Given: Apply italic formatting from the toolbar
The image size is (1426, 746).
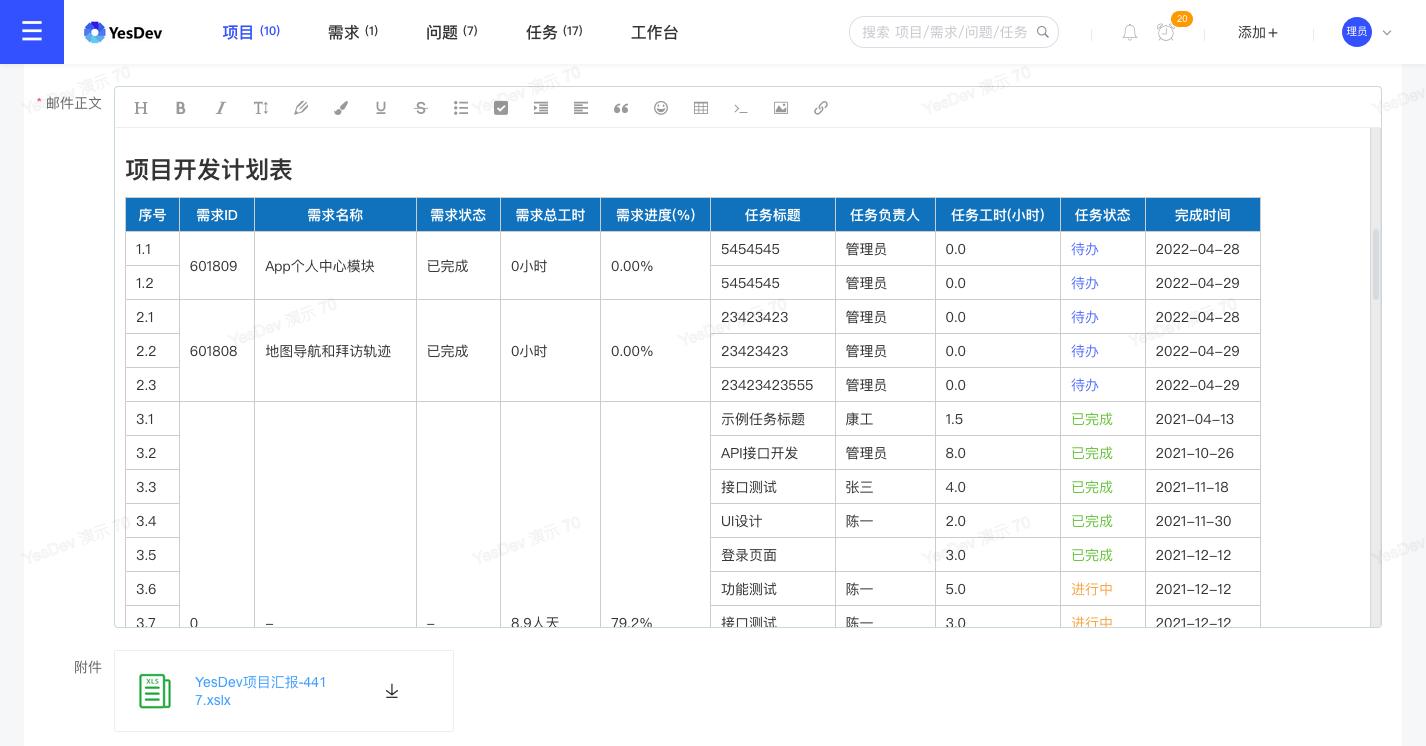Looking at the screenshot, I should (x=221, y=107).
